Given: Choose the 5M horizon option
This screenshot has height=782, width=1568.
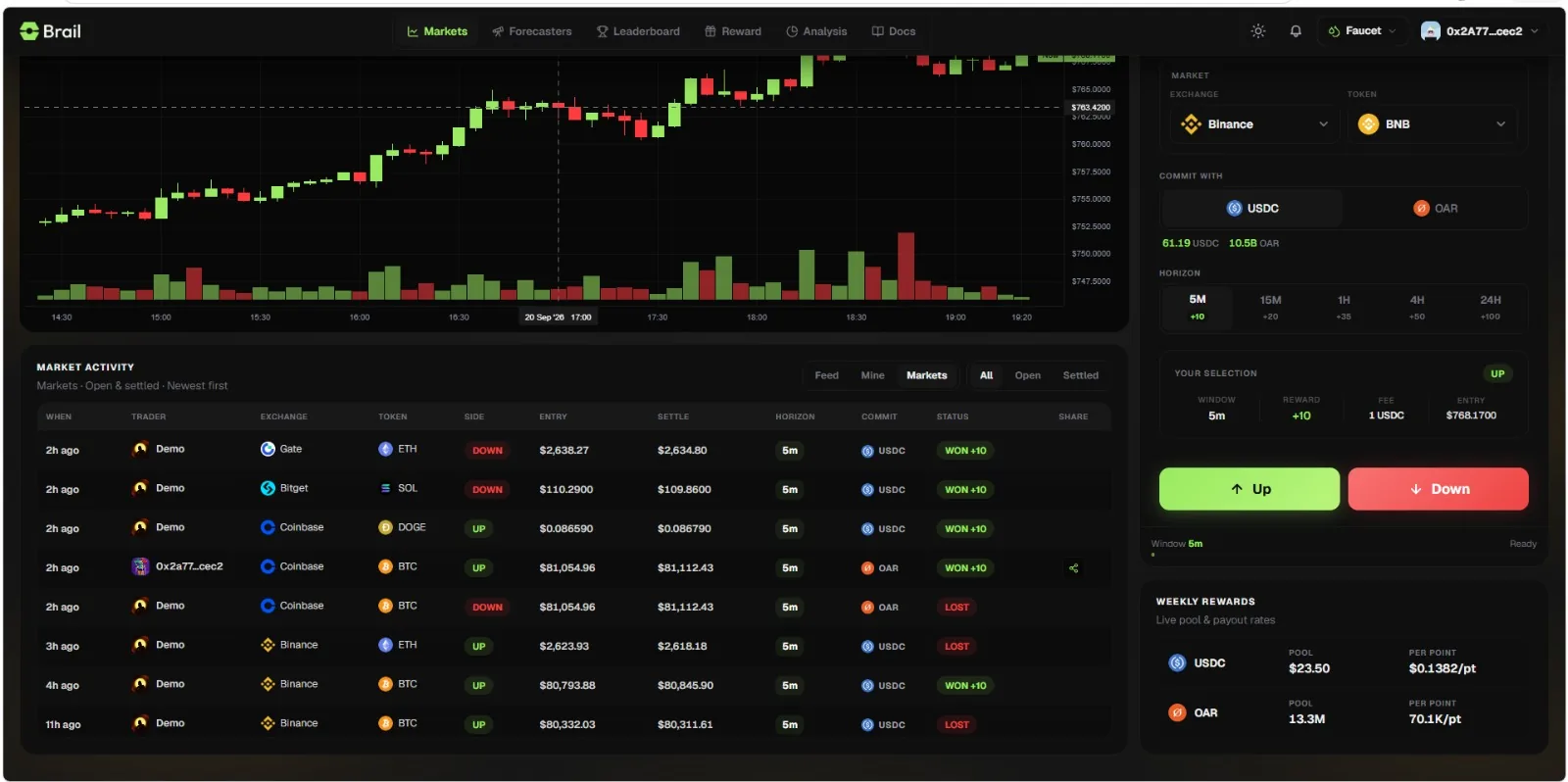Looking at the screenshot, I should (1198, 308).
